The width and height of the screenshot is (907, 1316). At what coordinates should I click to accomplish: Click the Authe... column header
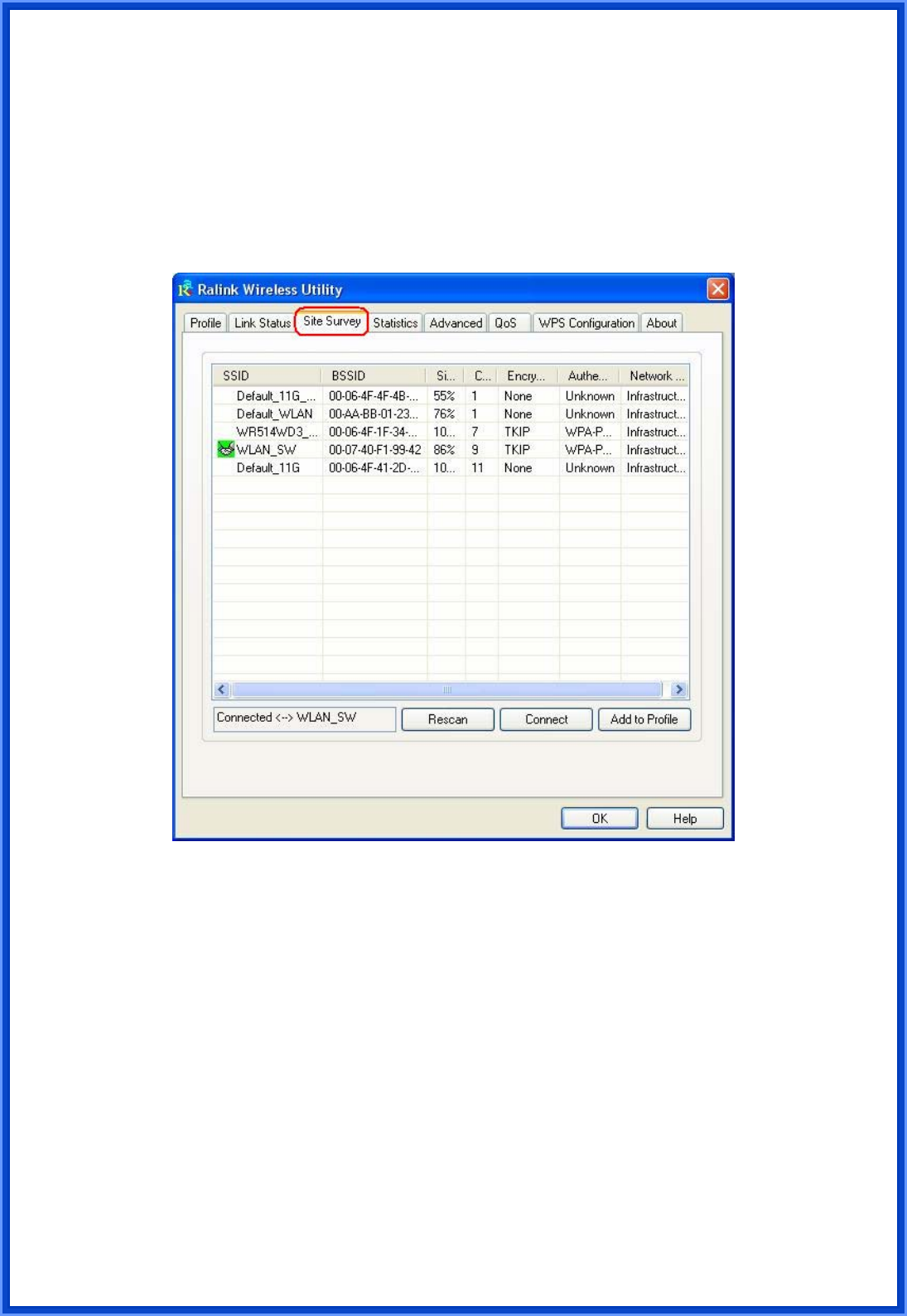(589, 375)
